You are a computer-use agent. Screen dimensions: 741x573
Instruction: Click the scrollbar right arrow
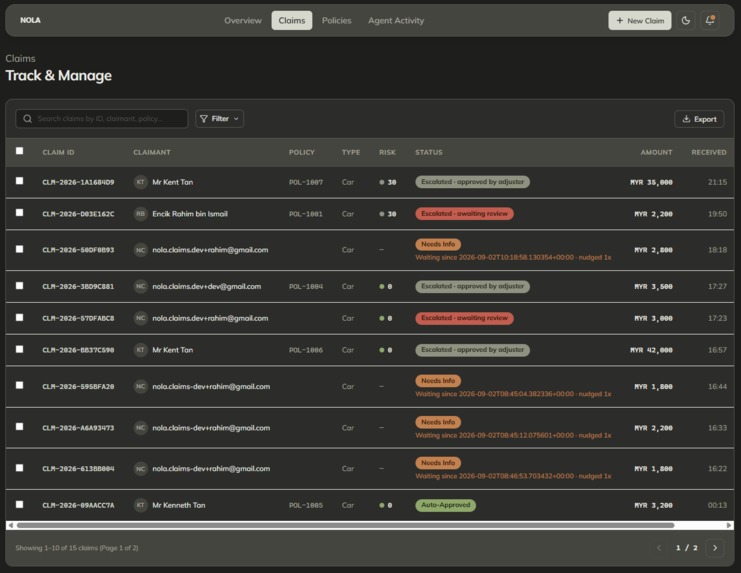click(729, 525)
